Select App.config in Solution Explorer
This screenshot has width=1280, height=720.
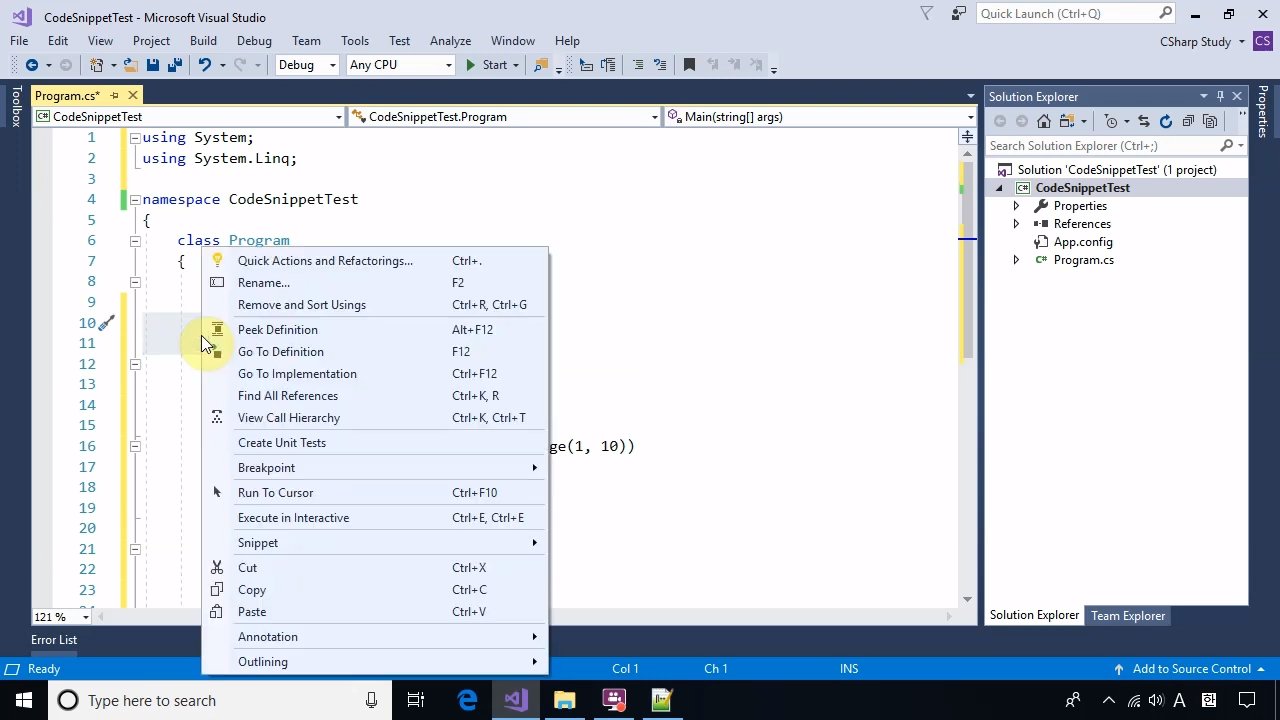tap(1082, 242)
